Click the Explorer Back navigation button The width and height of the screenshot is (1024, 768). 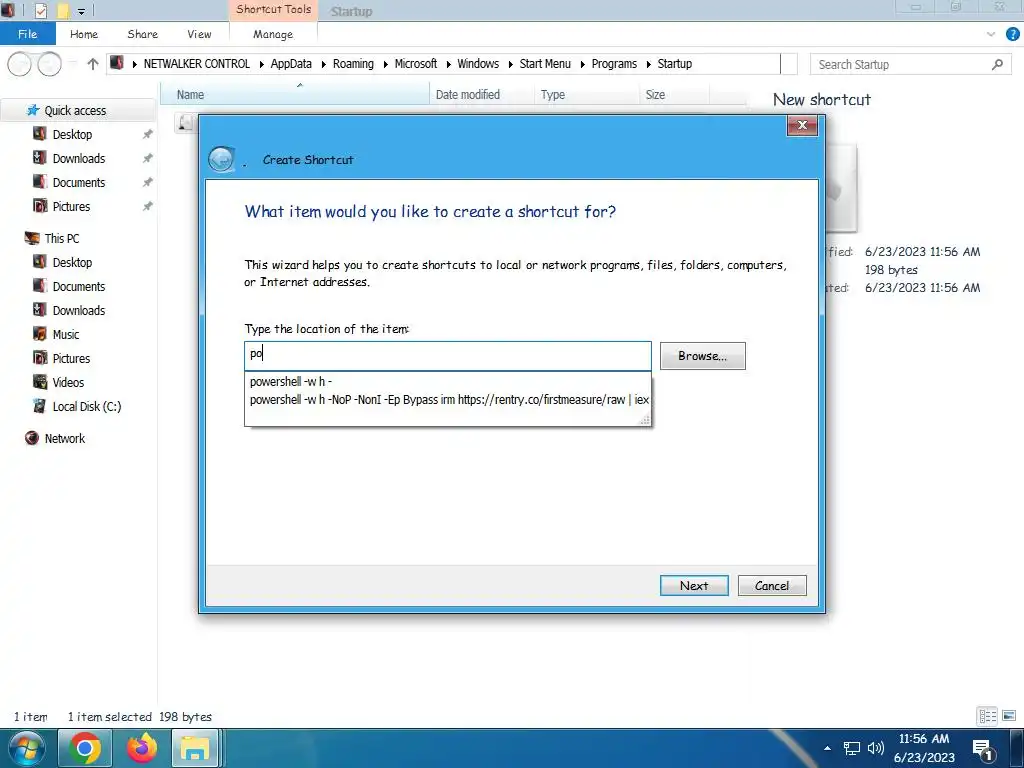[x=20, y=64]
